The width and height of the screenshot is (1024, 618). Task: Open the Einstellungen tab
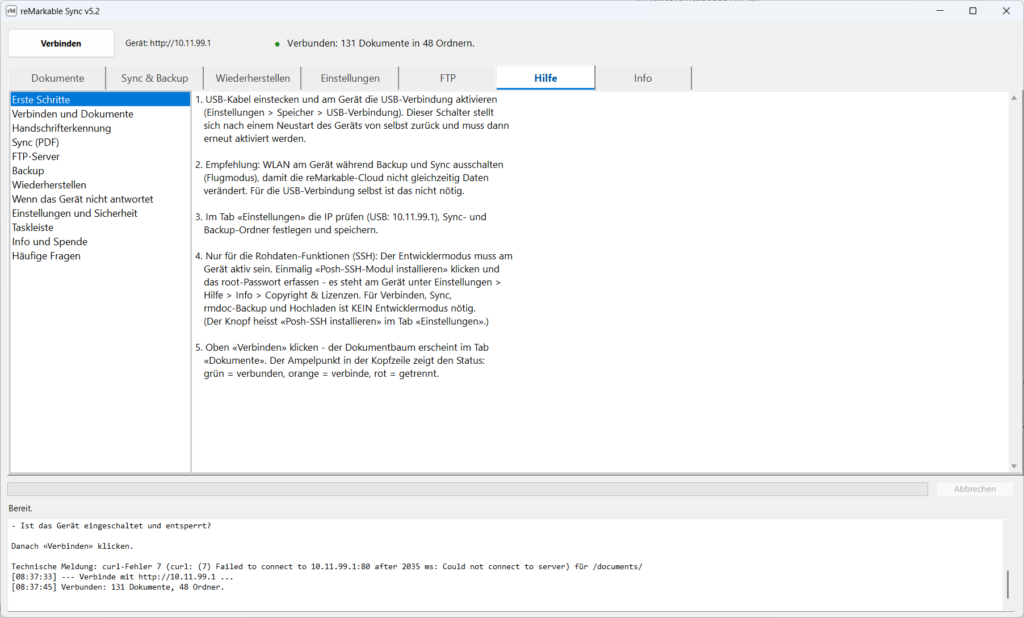pyautogui.click(x=350, y=78)
